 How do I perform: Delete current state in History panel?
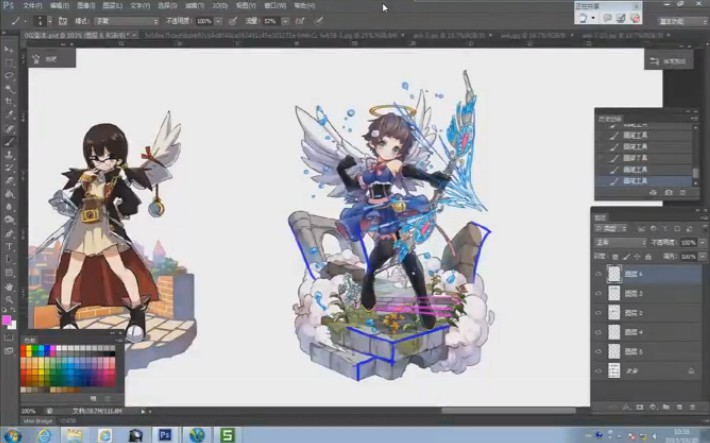pos(683,193)
